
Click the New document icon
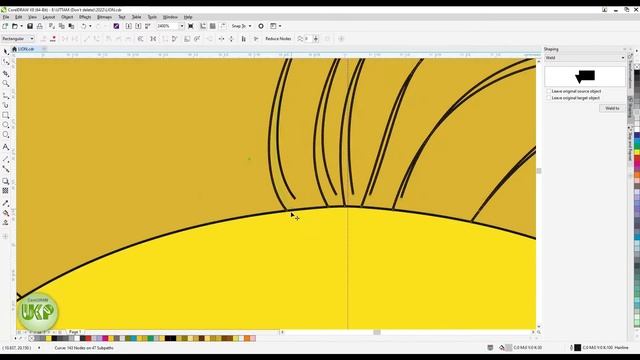[x=5, y=26]
